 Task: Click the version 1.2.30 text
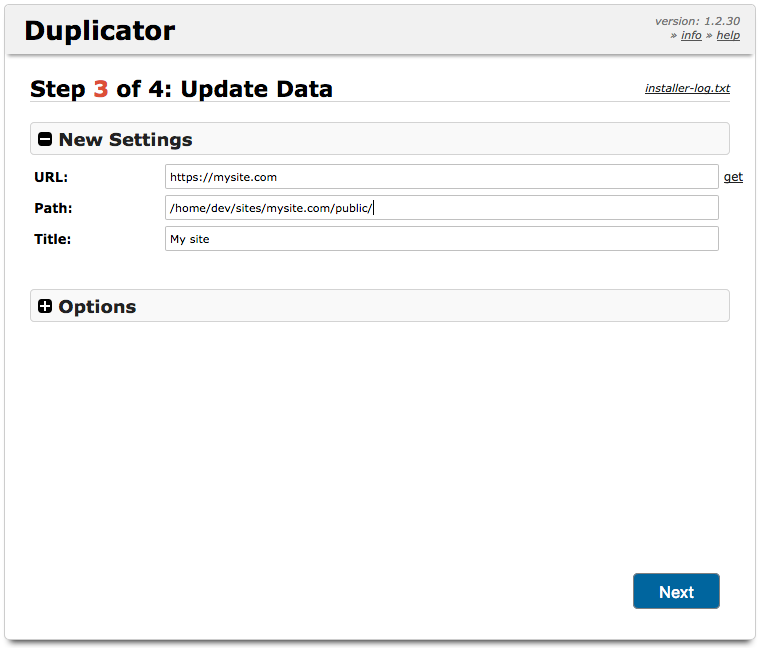pos(697,21)
